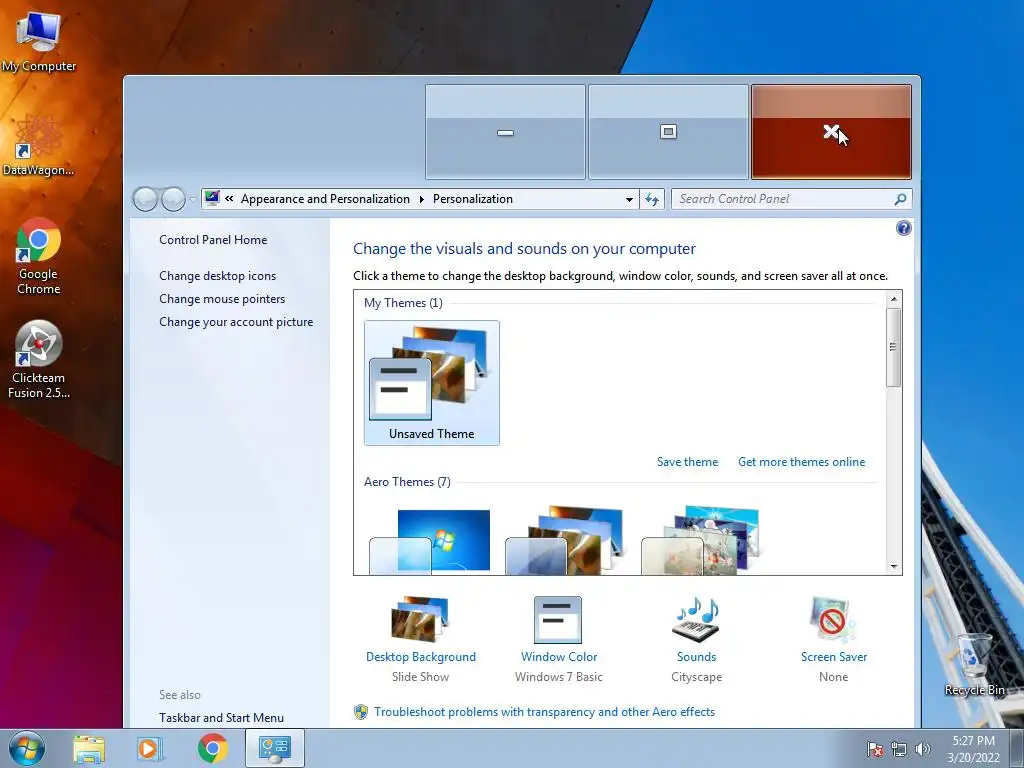Click the Control Panel address bar icon
The width and height of the screenshot is (1024, 768).
click(212, 198)
